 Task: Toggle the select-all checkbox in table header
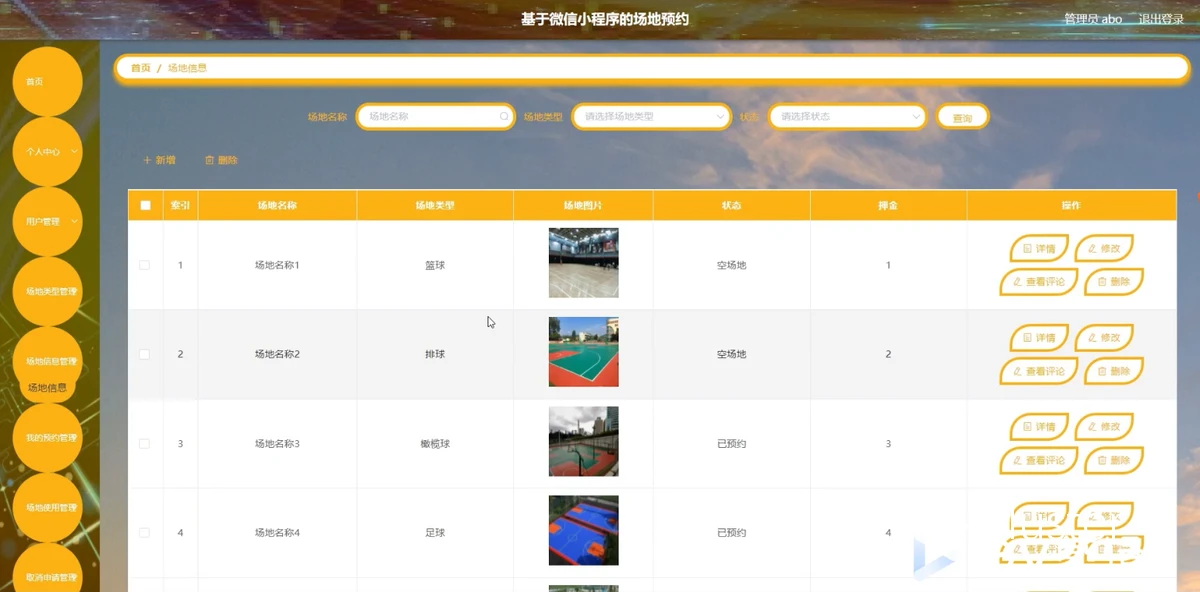tap(145, 205)
